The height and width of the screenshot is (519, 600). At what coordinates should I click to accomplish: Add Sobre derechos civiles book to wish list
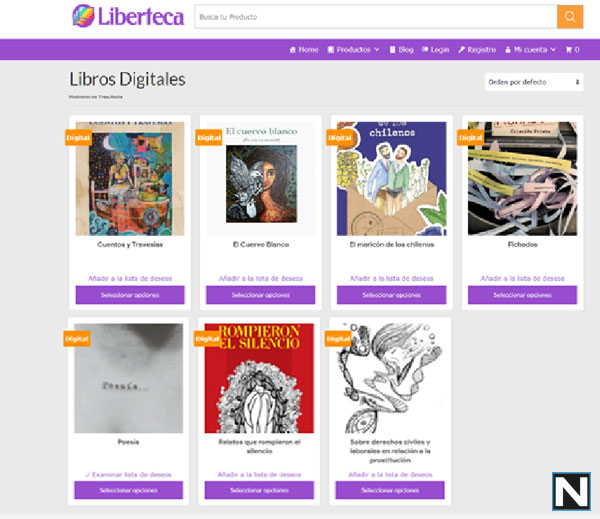pos(390,475)
